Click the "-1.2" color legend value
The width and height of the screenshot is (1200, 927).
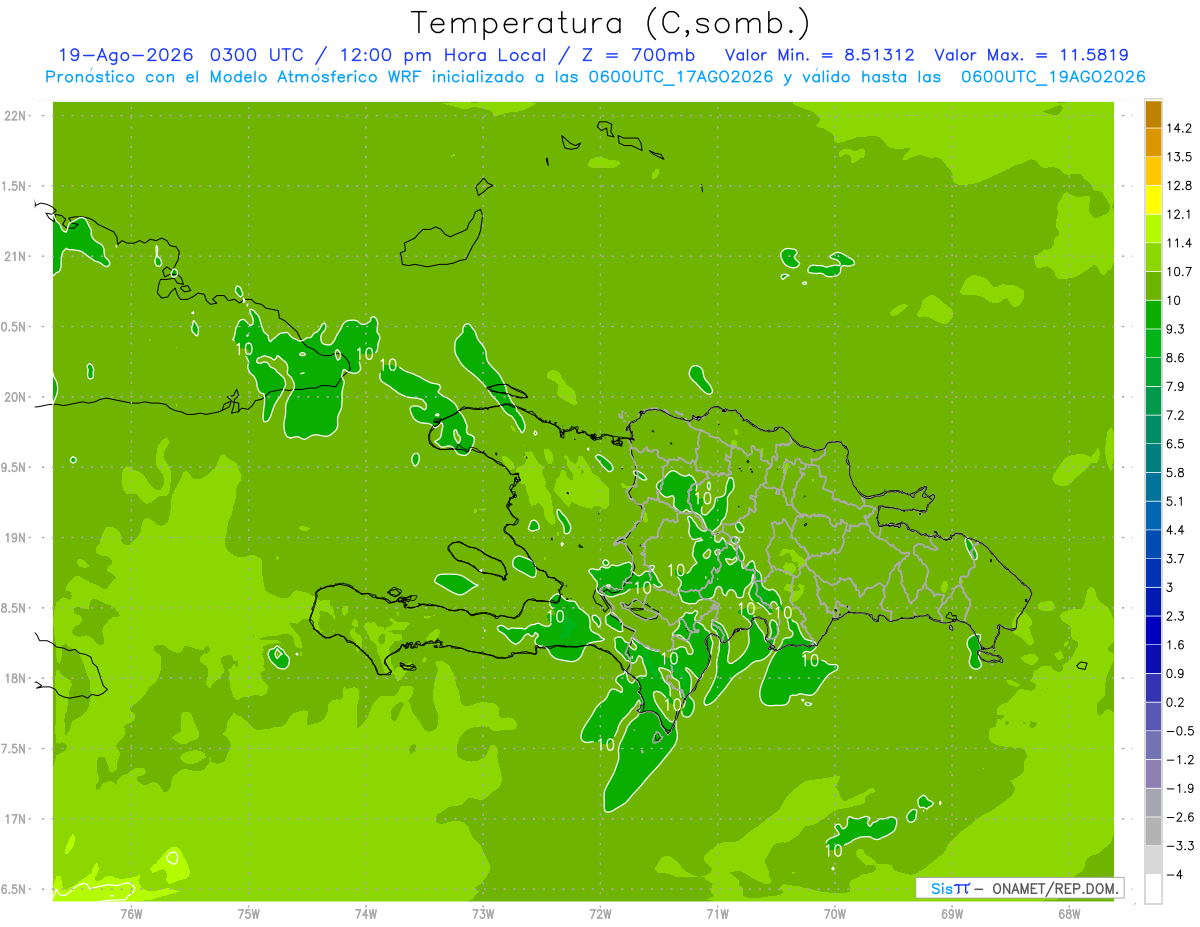(x=1179, y=760)
